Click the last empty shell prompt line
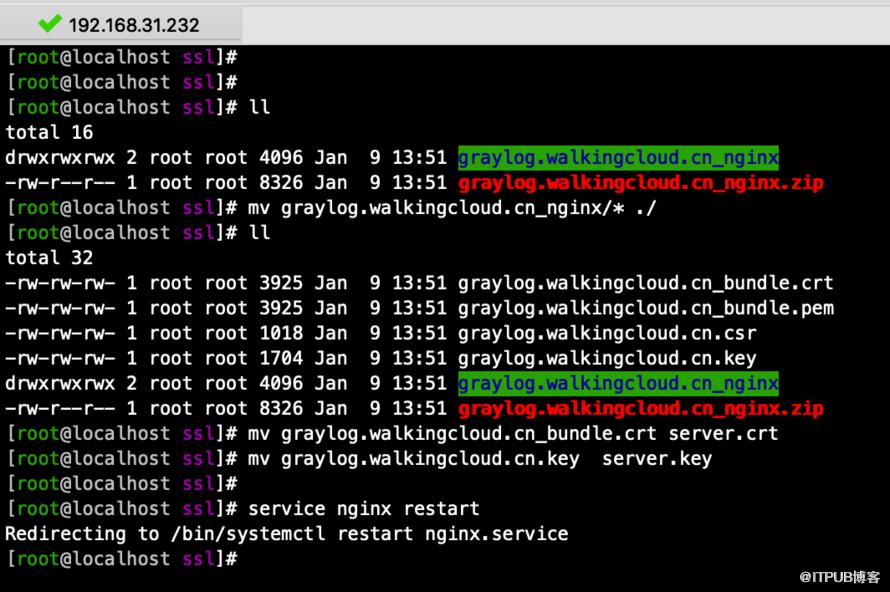Image resolution: width=890 pixels, height=592 pixels. click(x=121, y=559)
